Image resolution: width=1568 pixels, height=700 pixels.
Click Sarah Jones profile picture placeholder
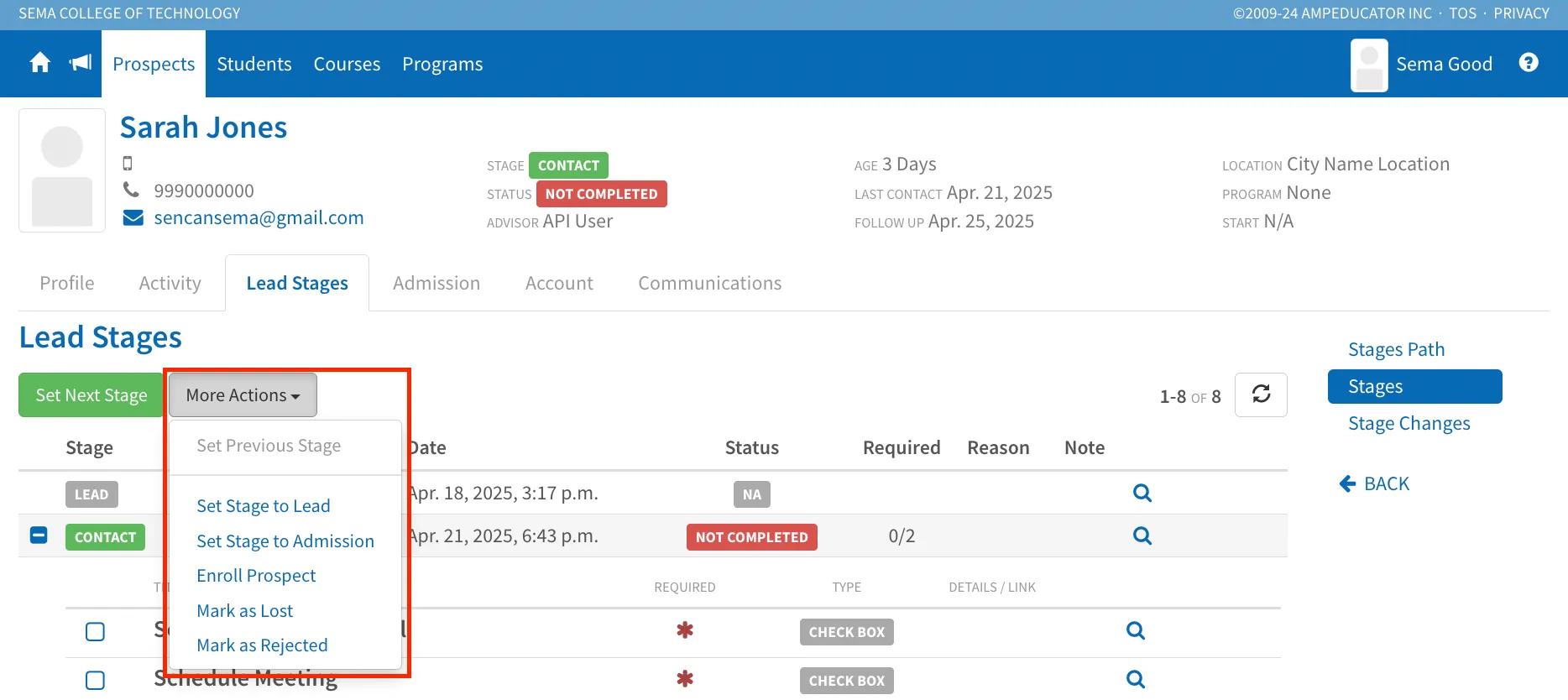pyautogui.click(x=62, y=170)
